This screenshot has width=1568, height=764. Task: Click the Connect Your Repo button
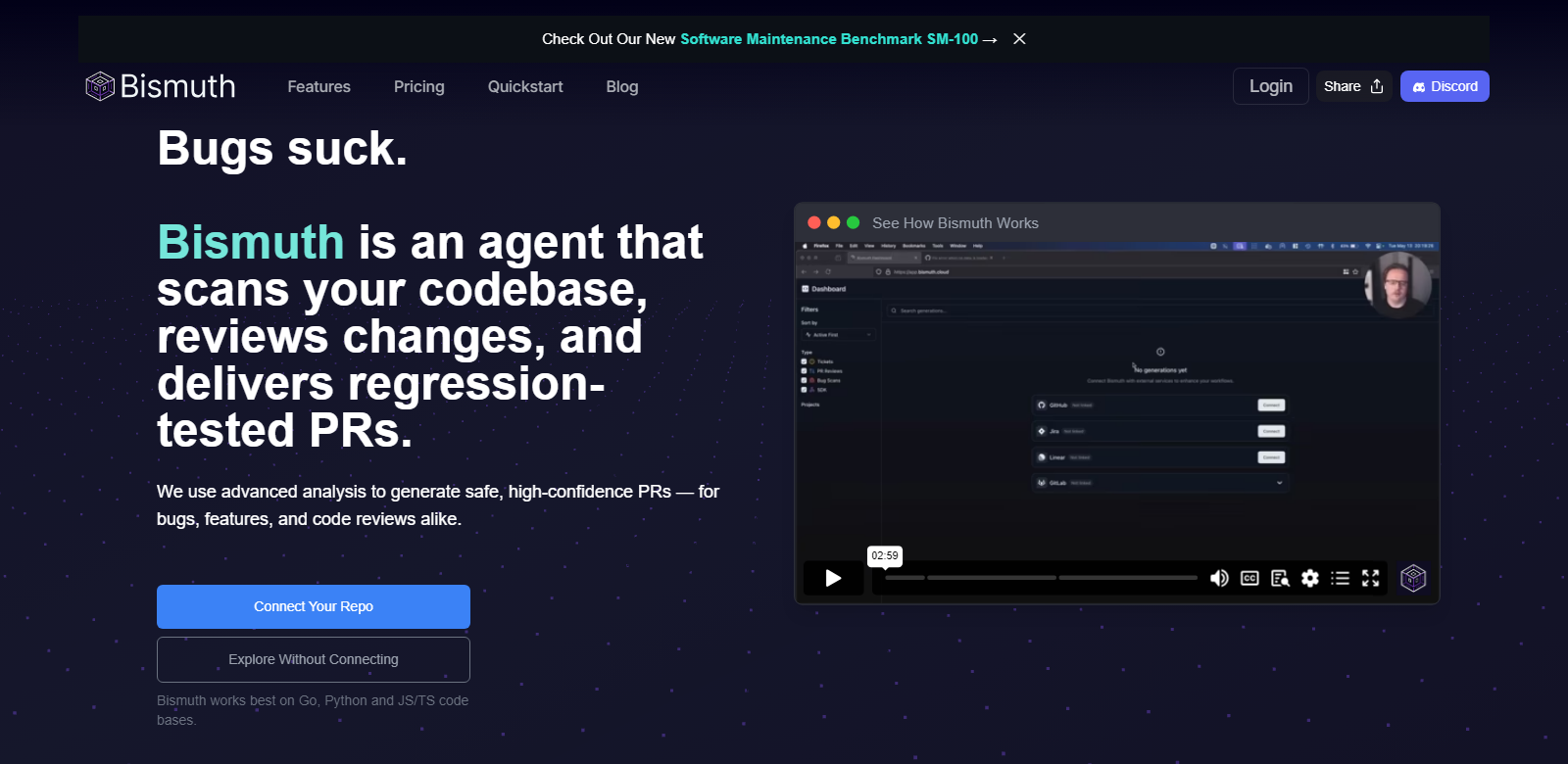click(314, 606)
